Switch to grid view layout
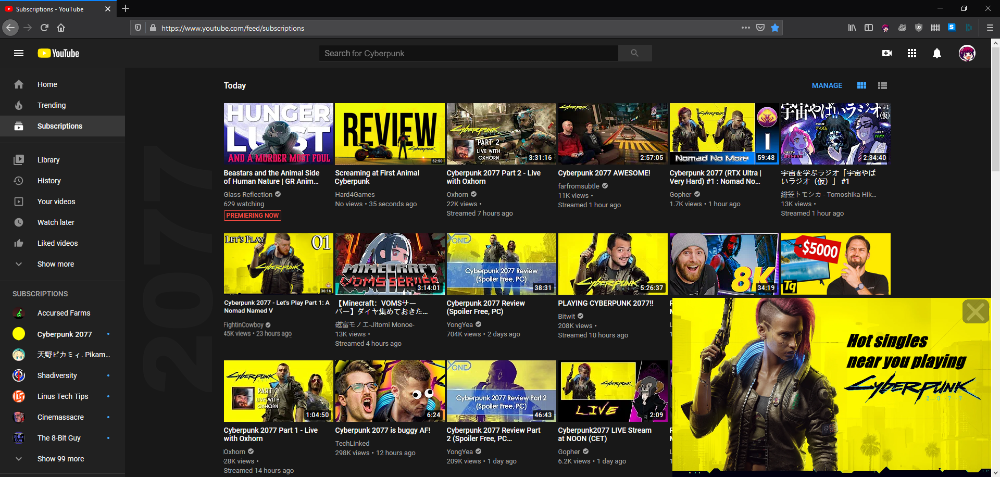 tap(861, 85)
